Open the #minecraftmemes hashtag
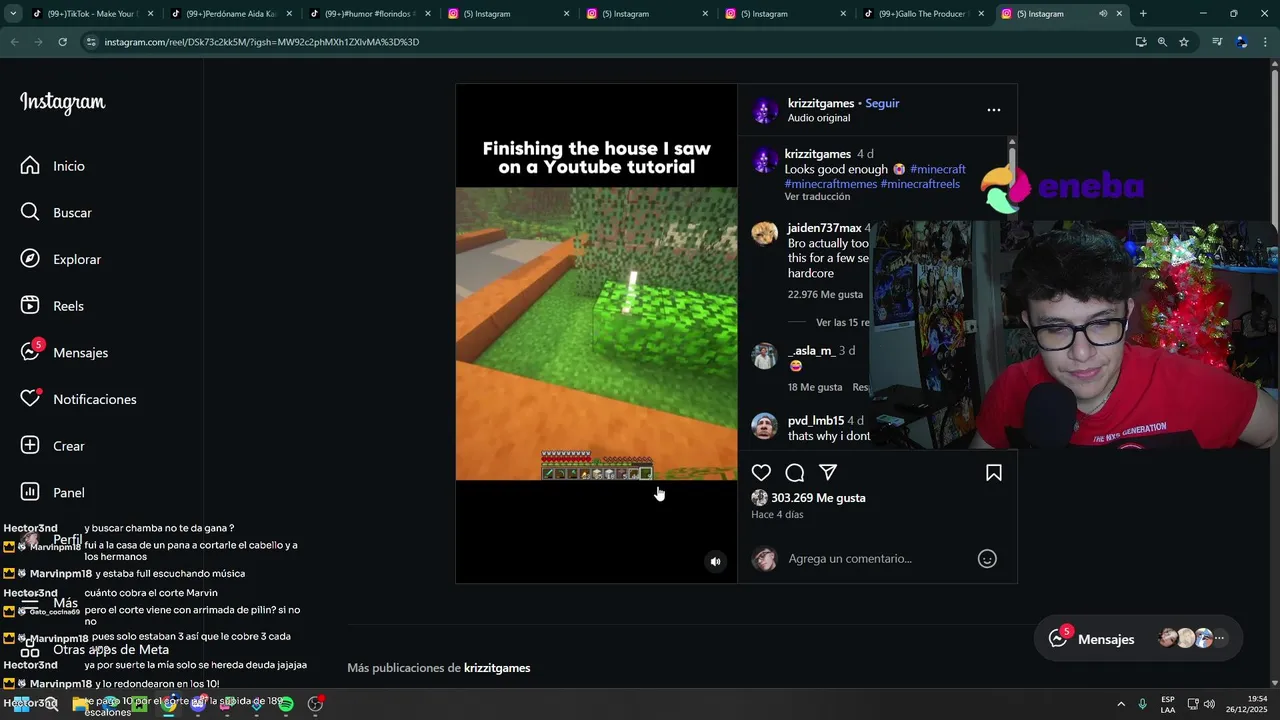1280x720 pixels. (831, 184)
